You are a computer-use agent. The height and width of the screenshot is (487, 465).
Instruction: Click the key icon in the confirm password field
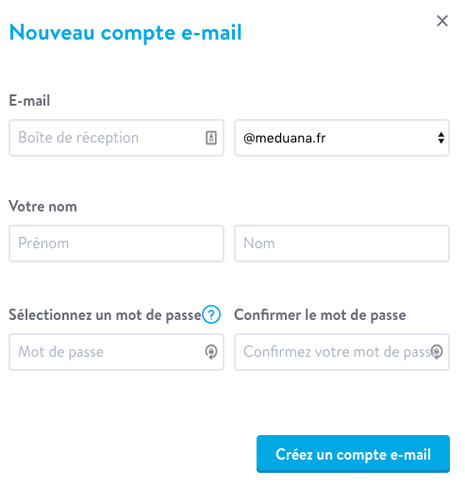[437, 351]
